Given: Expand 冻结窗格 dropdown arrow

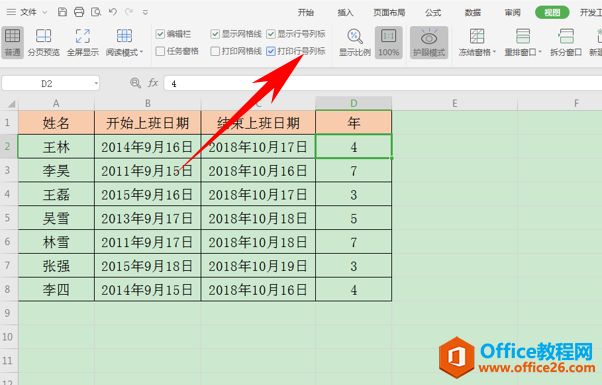Looking at the screenshot, I should pos(494,52).
